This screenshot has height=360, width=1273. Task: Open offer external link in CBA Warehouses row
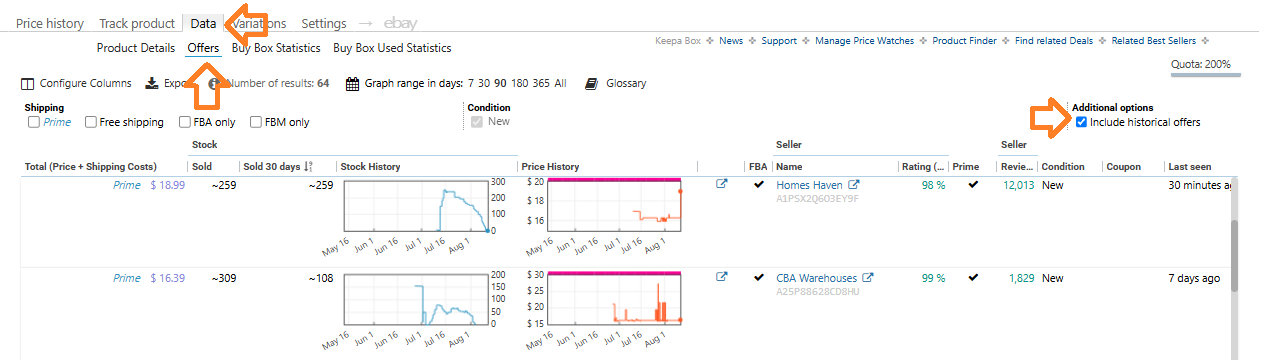(722, 278)
